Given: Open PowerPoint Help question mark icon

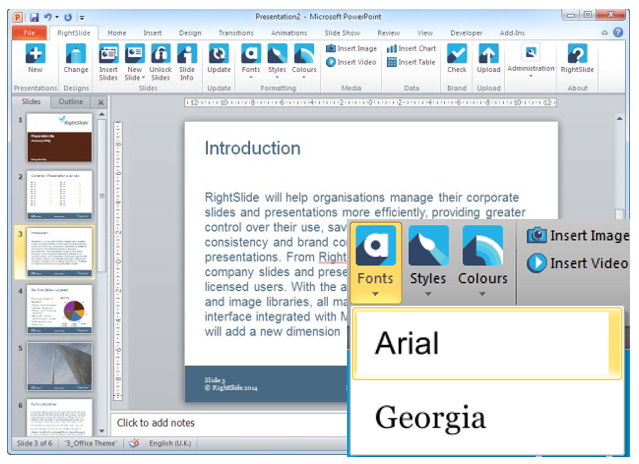Looking at the screenshot, I should point(618,32).
